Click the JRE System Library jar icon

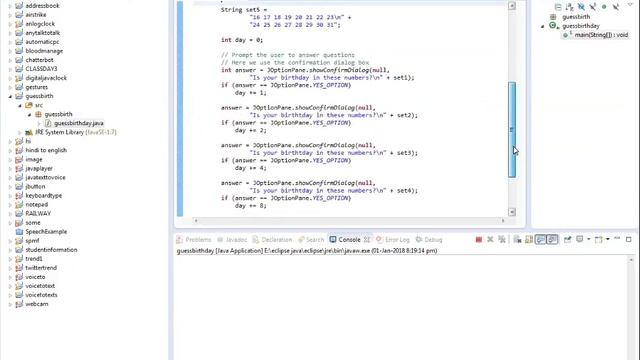[x=29, y=132]
